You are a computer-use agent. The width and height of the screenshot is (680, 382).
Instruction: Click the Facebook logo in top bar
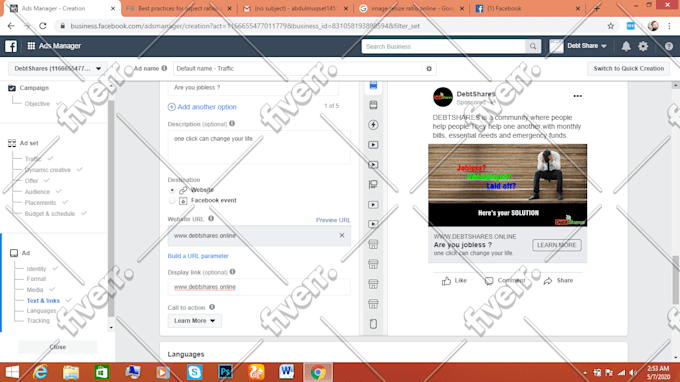11,46
